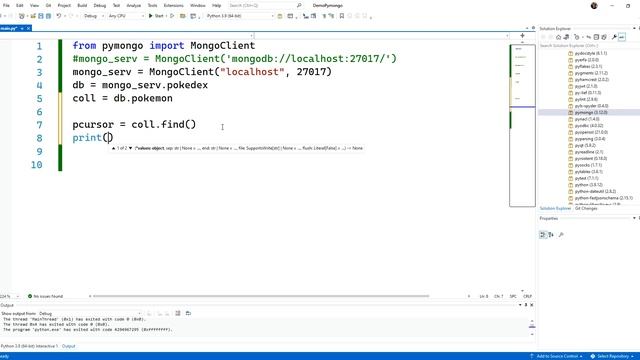Click the code minimap scrollbar
640x360 pixels.
[522, 125]
